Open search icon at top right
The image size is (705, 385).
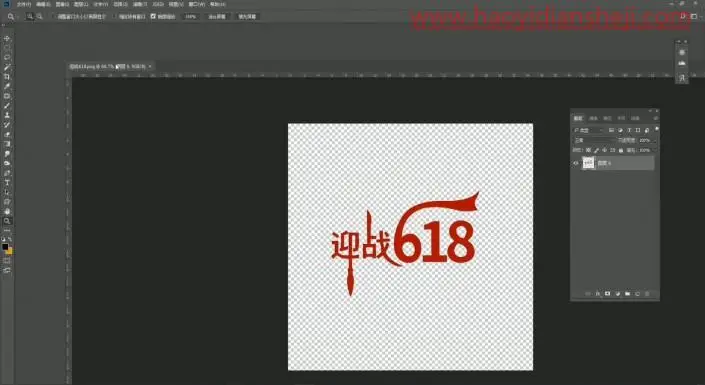683,16
